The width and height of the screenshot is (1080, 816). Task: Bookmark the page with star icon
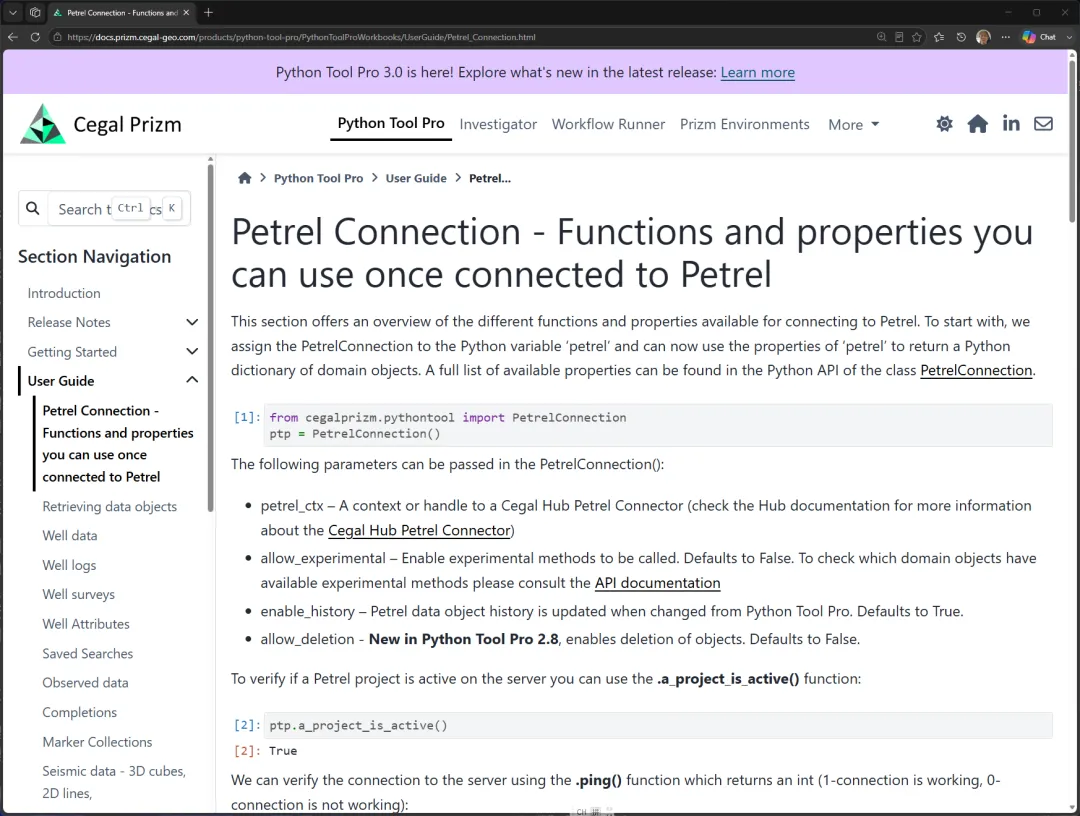pos(917,37)
